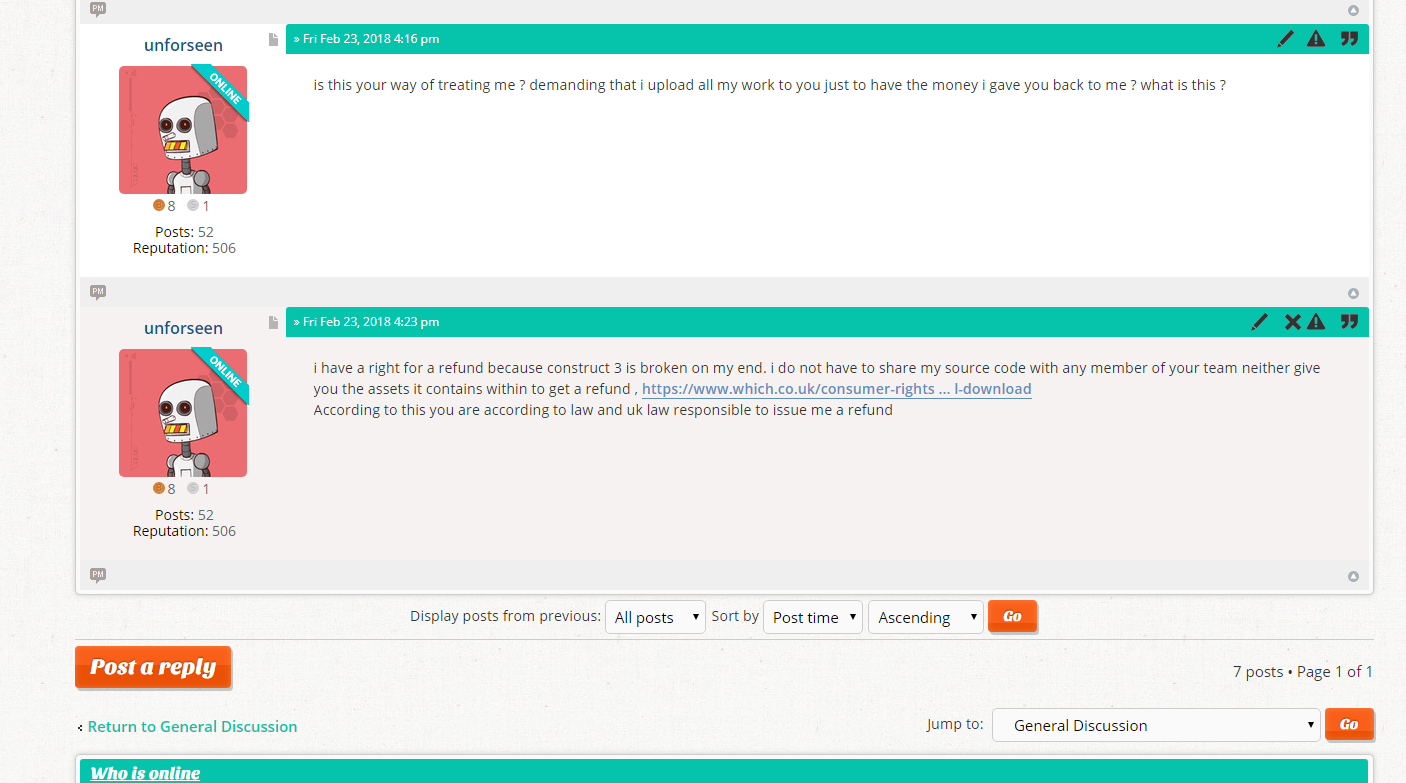The height and width of the screenshot is (783, 1406).
Task: Click the PM icon below the 4:16 pm post
Action: pos(97,292)
